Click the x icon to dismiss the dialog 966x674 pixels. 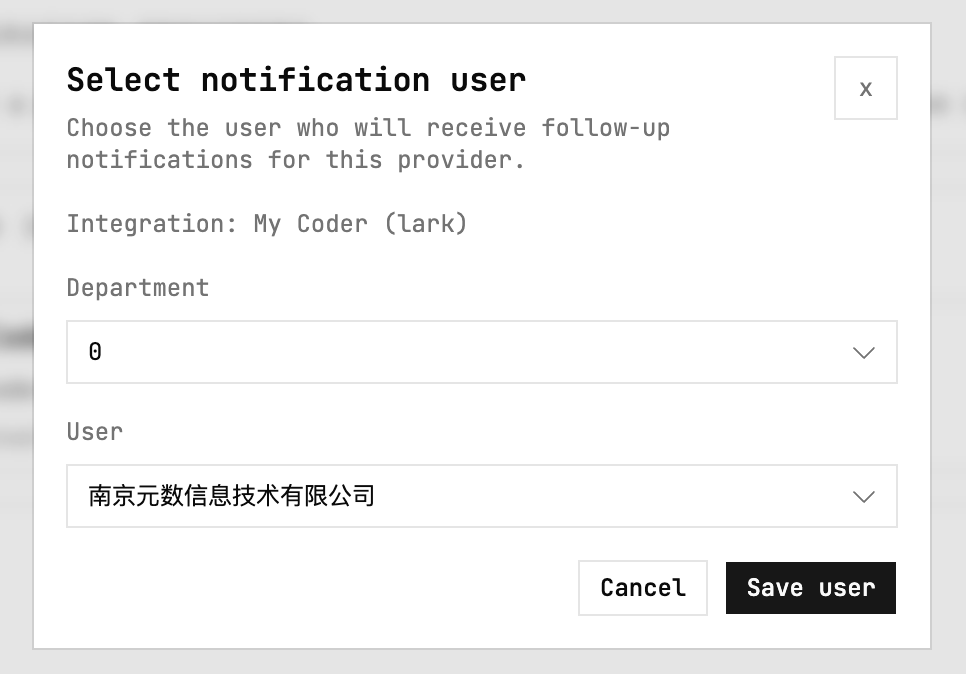click(865, 88)
